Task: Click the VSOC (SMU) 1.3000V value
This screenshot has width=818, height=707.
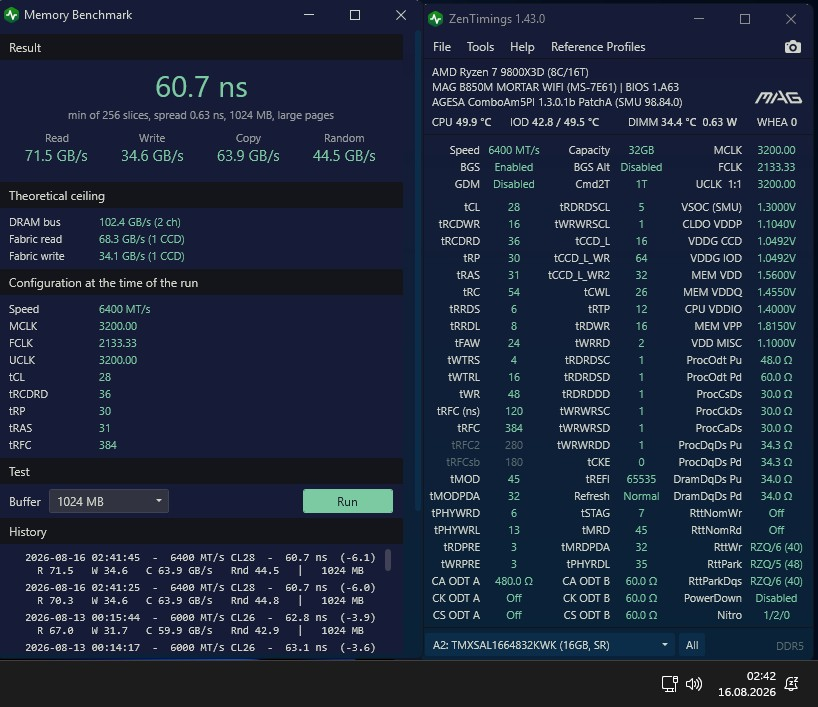Action: click(776, 208)
